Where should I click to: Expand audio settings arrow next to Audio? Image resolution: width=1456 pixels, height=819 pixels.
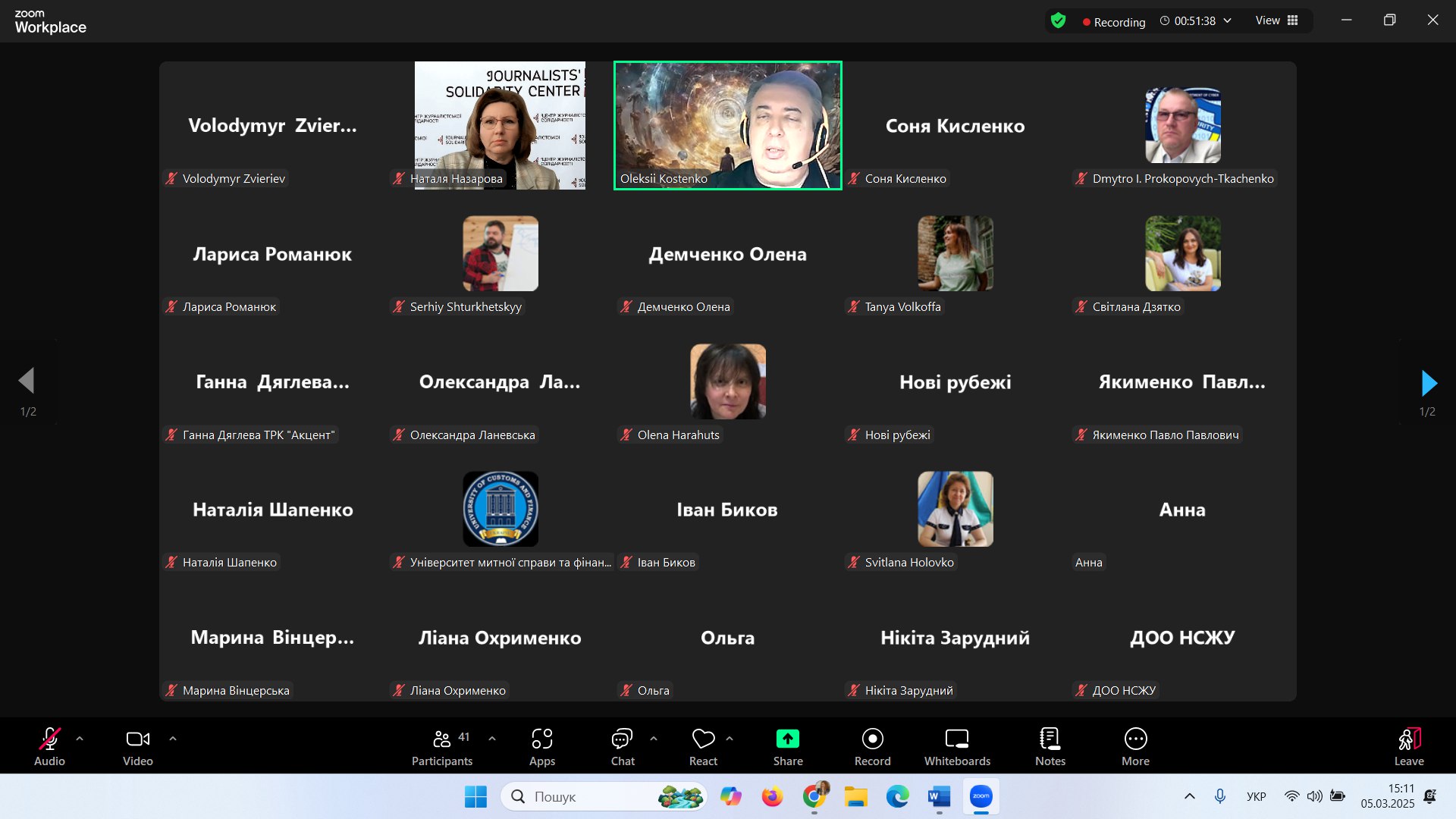pyautogui.click(x=80, y=738)
